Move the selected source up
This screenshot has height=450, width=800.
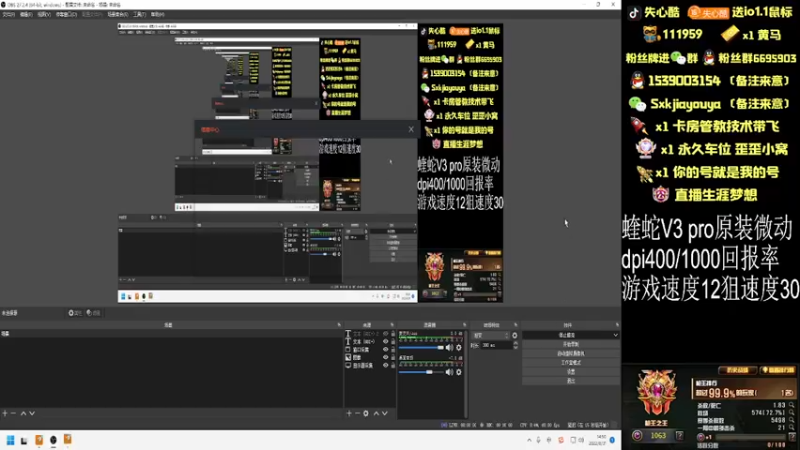point(376,413)
